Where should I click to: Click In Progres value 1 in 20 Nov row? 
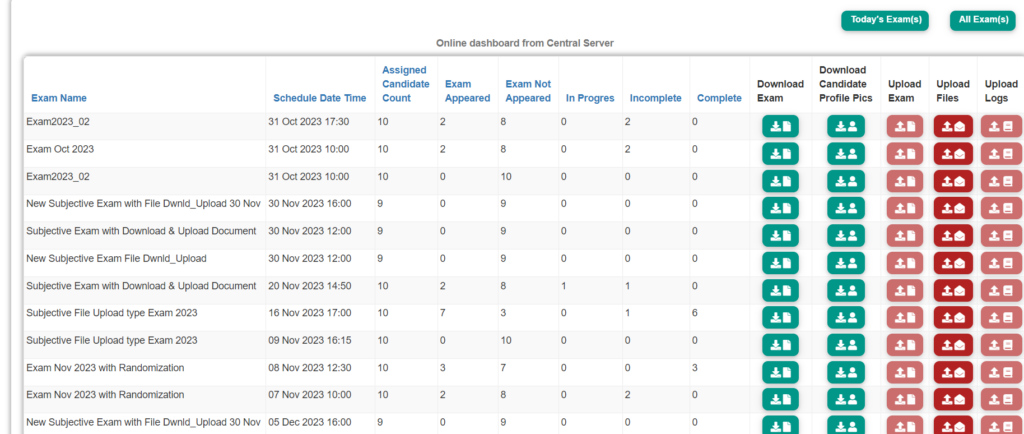click(564, 286)
